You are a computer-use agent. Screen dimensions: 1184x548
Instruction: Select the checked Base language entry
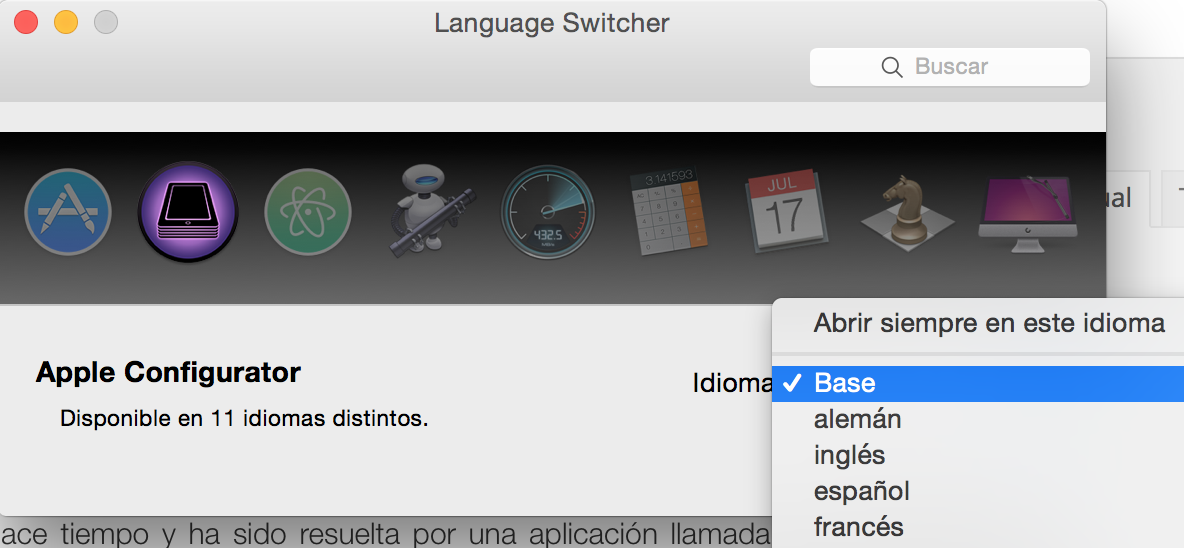tap(979, 383)
